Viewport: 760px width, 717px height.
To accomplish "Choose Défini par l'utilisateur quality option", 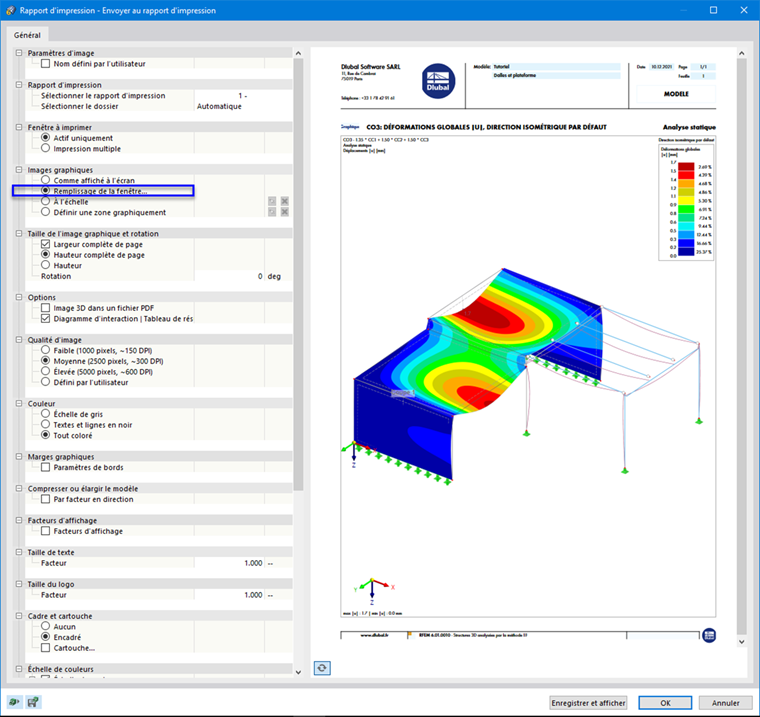I will (46, 382).
